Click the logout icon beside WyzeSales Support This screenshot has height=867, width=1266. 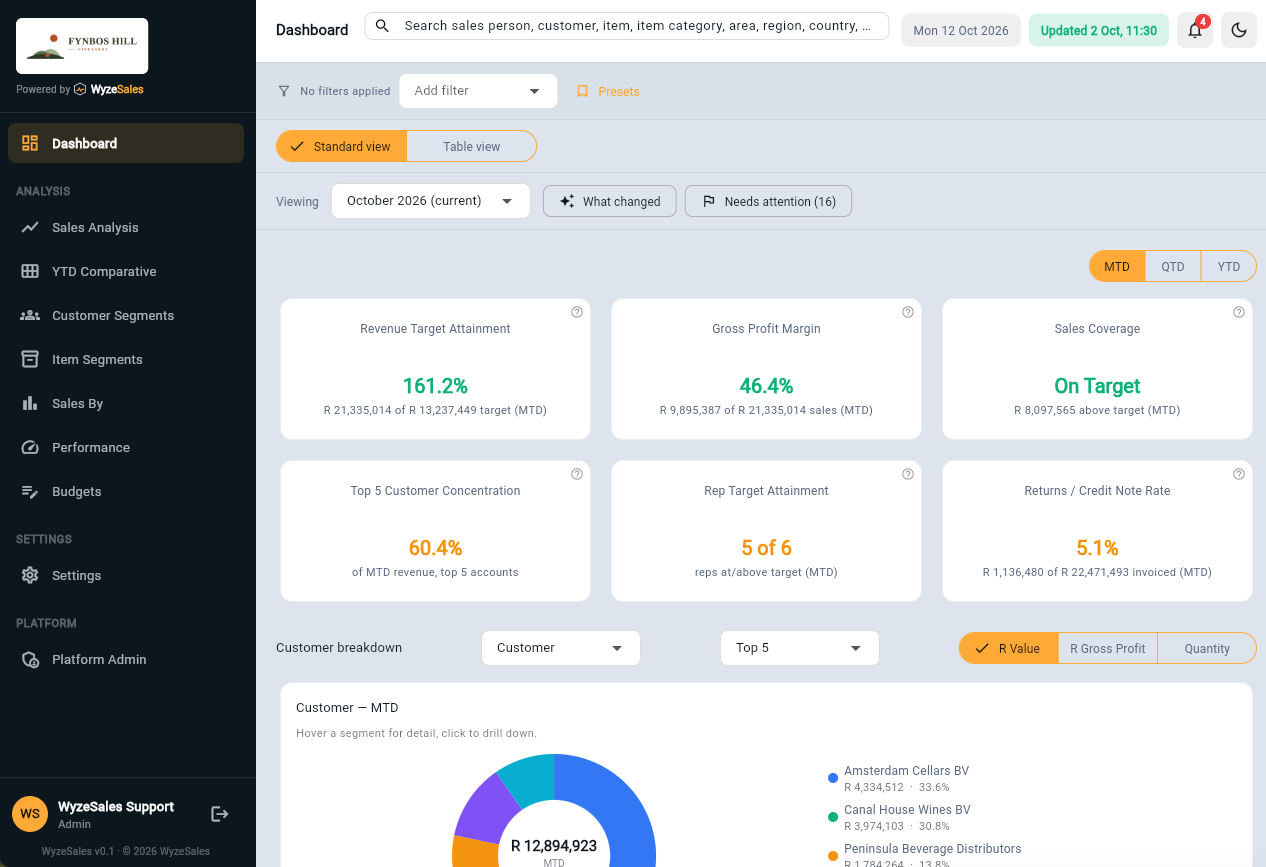(x=220, y=814)
